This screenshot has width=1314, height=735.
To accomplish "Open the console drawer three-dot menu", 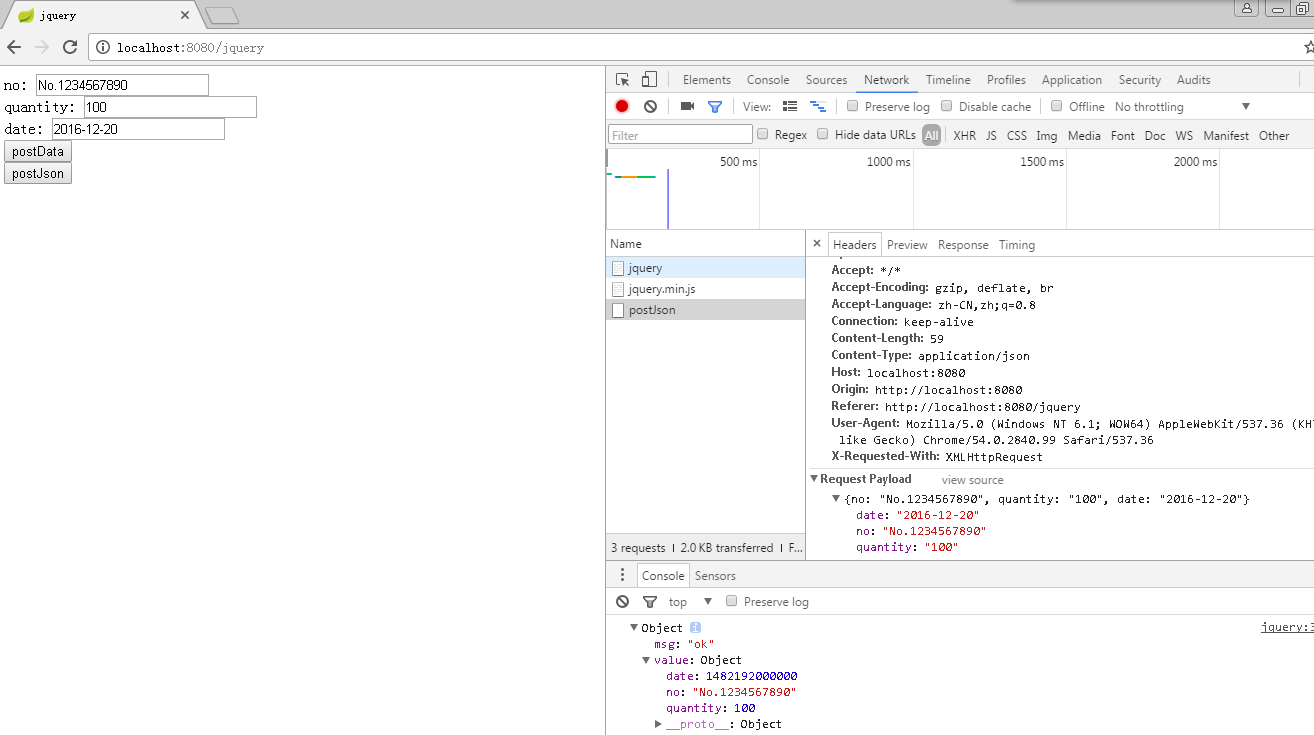I will [622, 575].
